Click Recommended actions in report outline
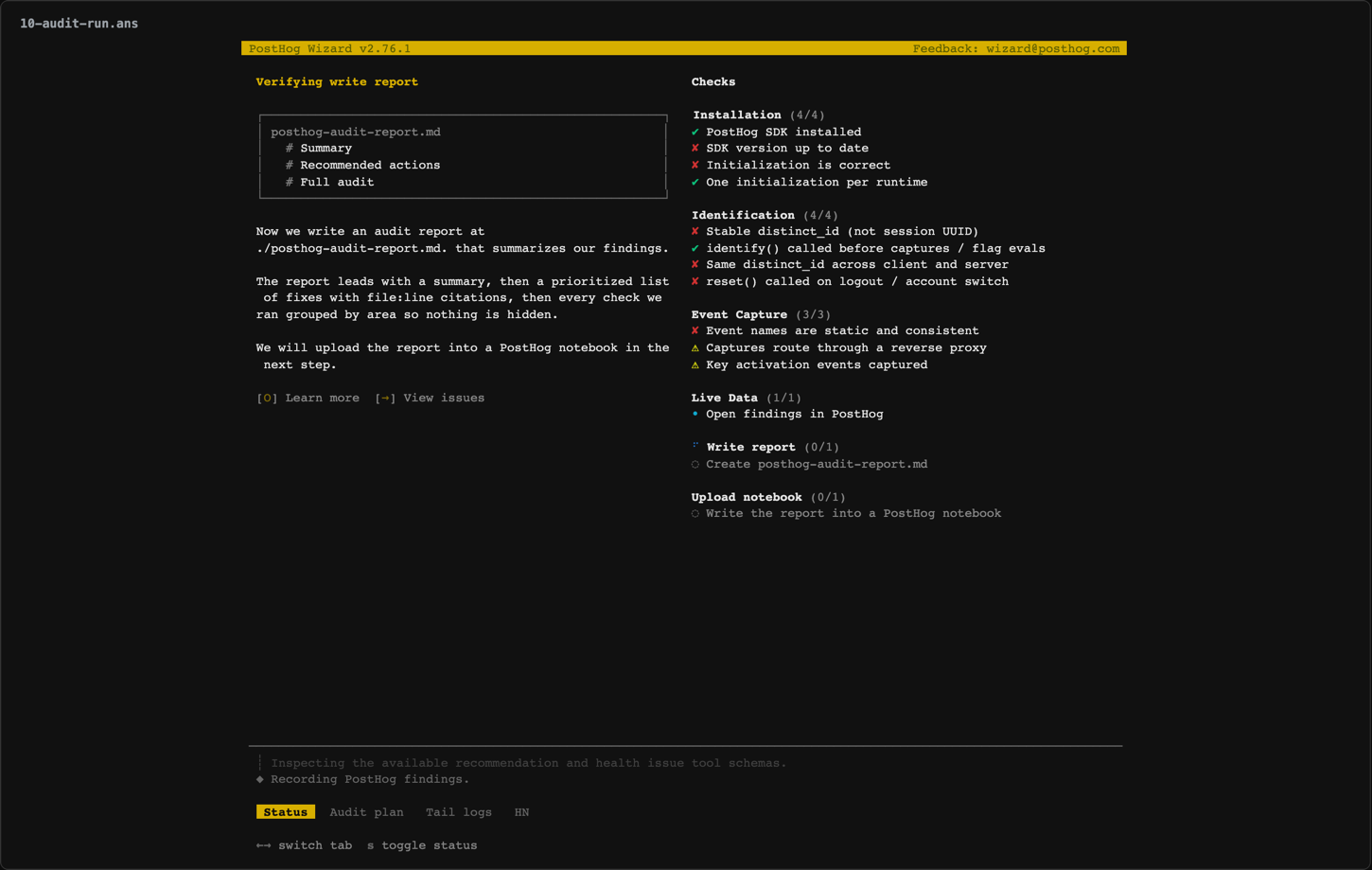Viewport: 1372px width, 870px height. coord(370,165)
